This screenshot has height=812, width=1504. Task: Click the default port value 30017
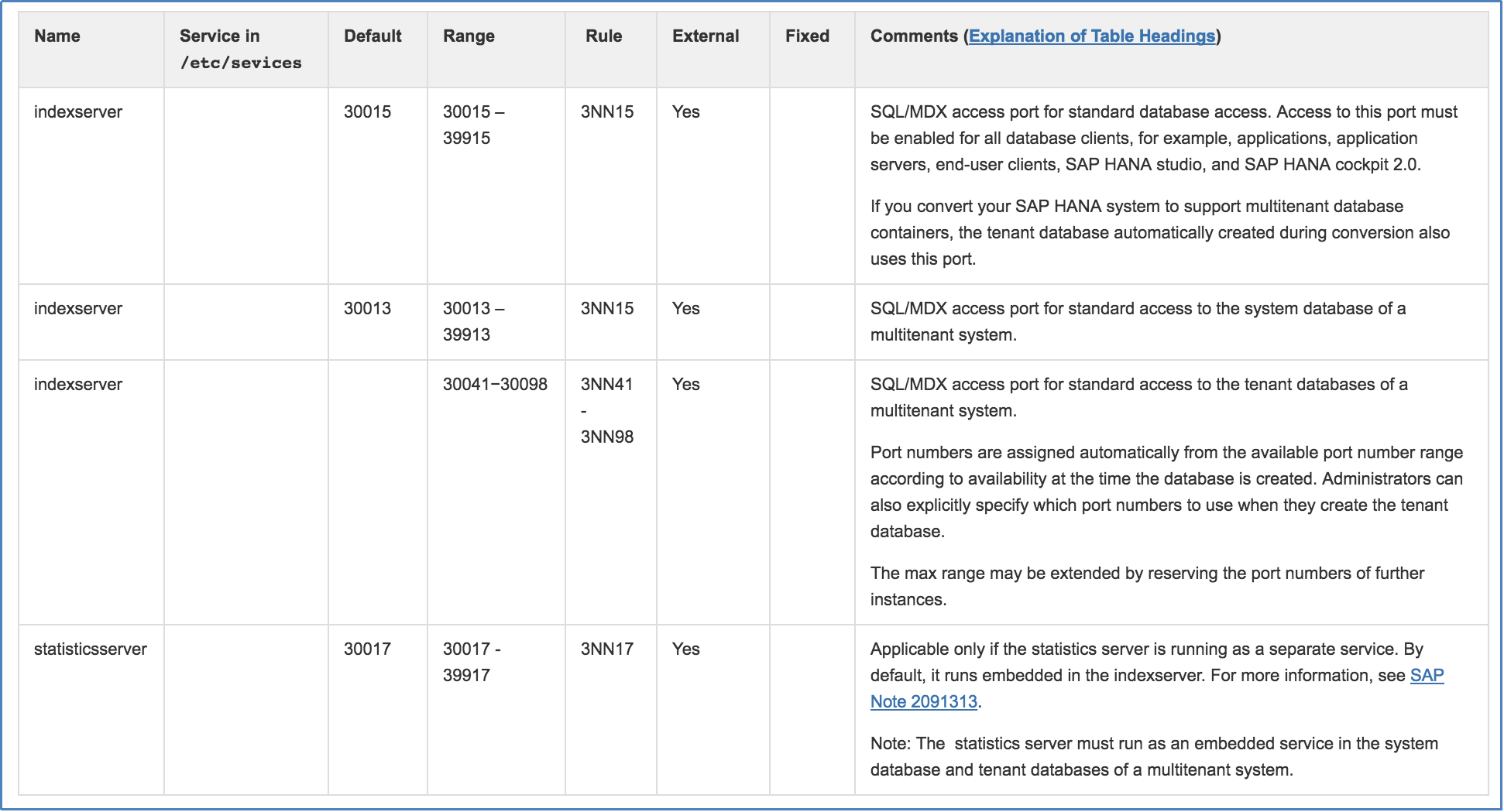tap(367, 649)
